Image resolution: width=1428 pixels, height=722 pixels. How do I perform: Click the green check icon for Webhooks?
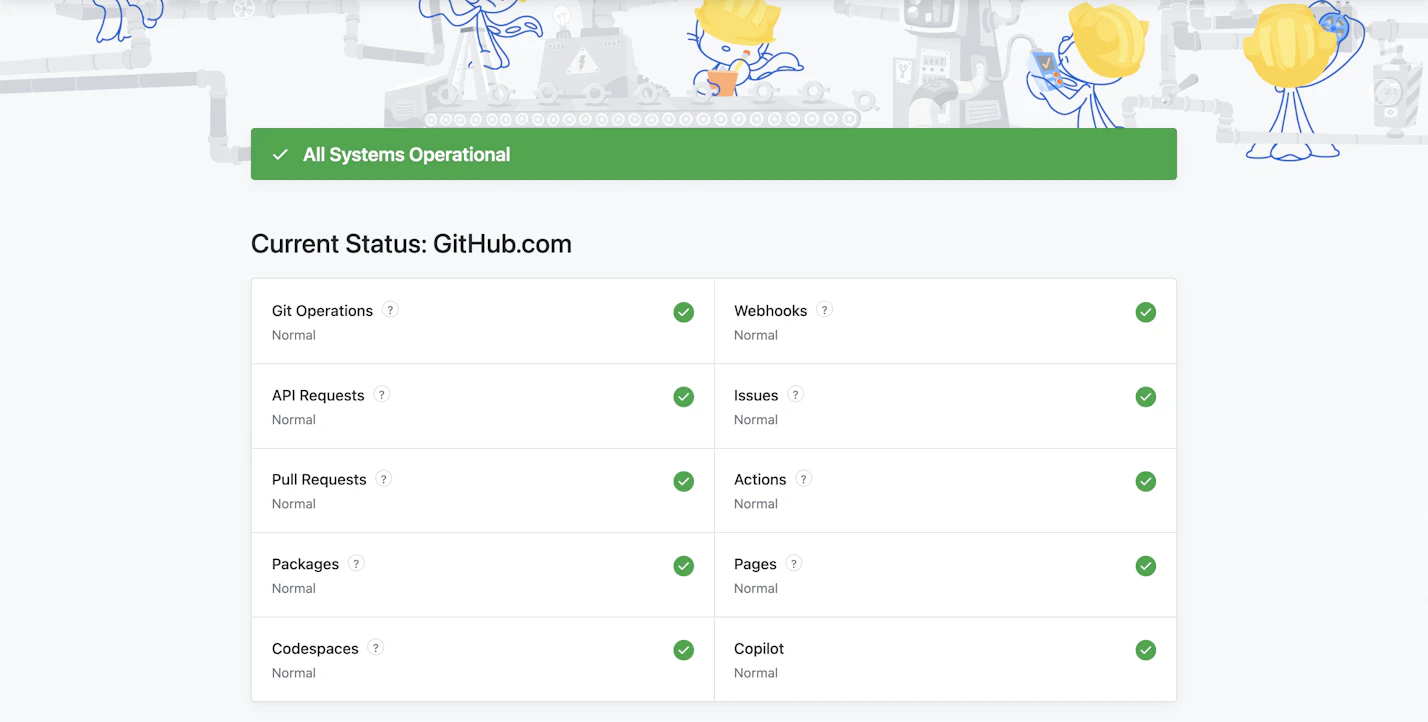tap(1146, 312)
